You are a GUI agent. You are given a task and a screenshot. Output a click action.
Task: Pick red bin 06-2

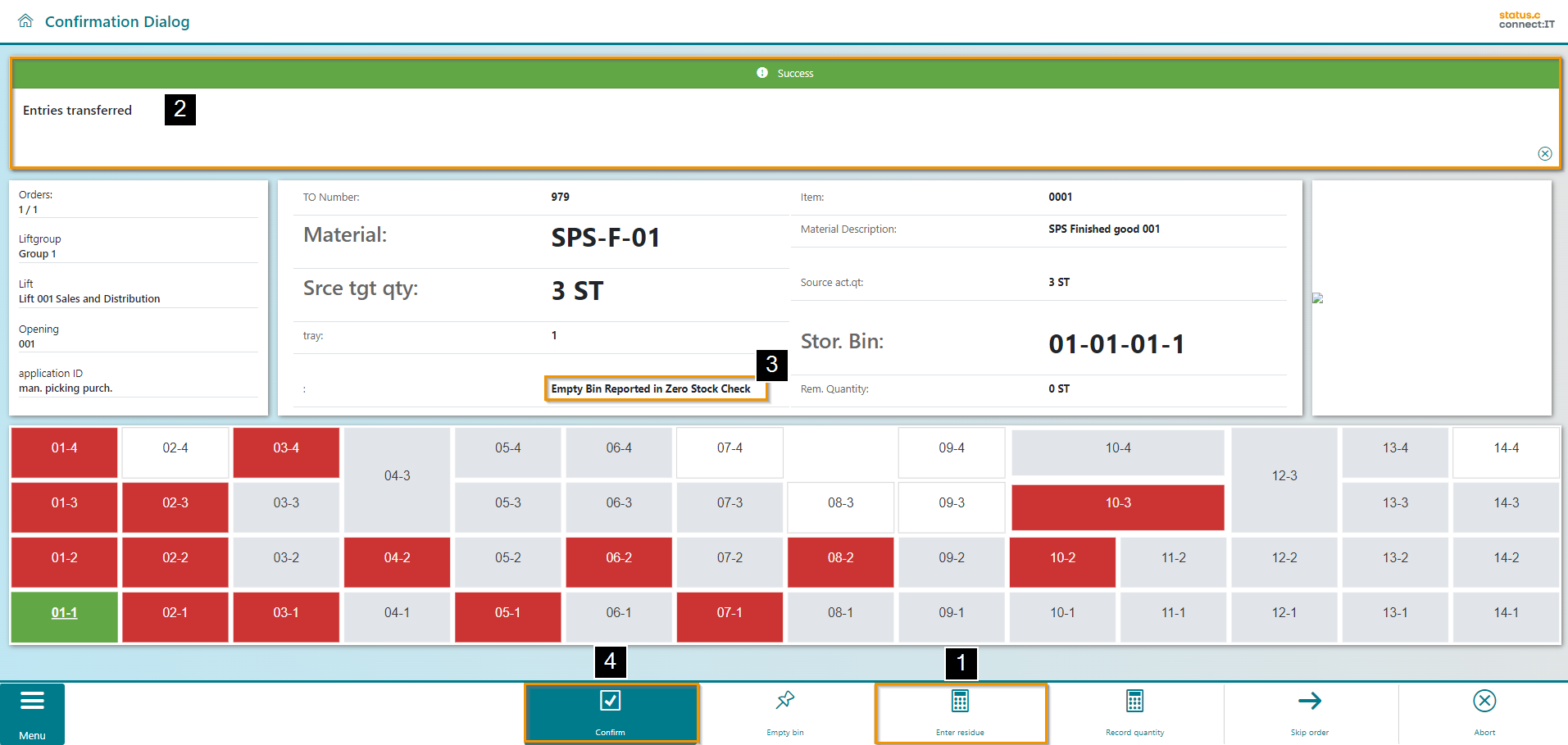(x=618, y=558)
